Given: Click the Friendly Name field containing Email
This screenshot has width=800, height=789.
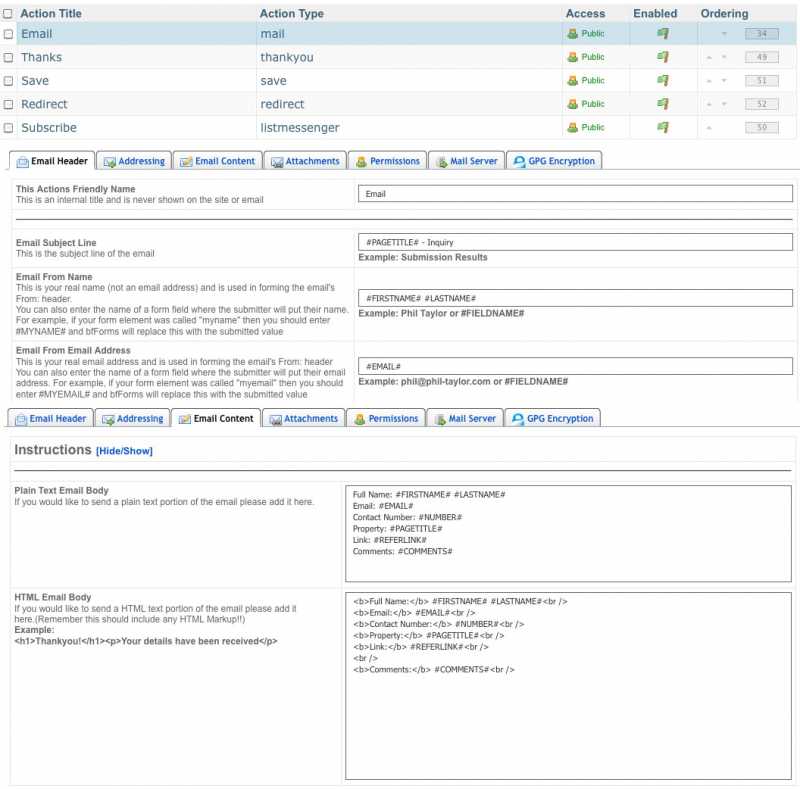Looking at the screenshot, I should (575, 194).
